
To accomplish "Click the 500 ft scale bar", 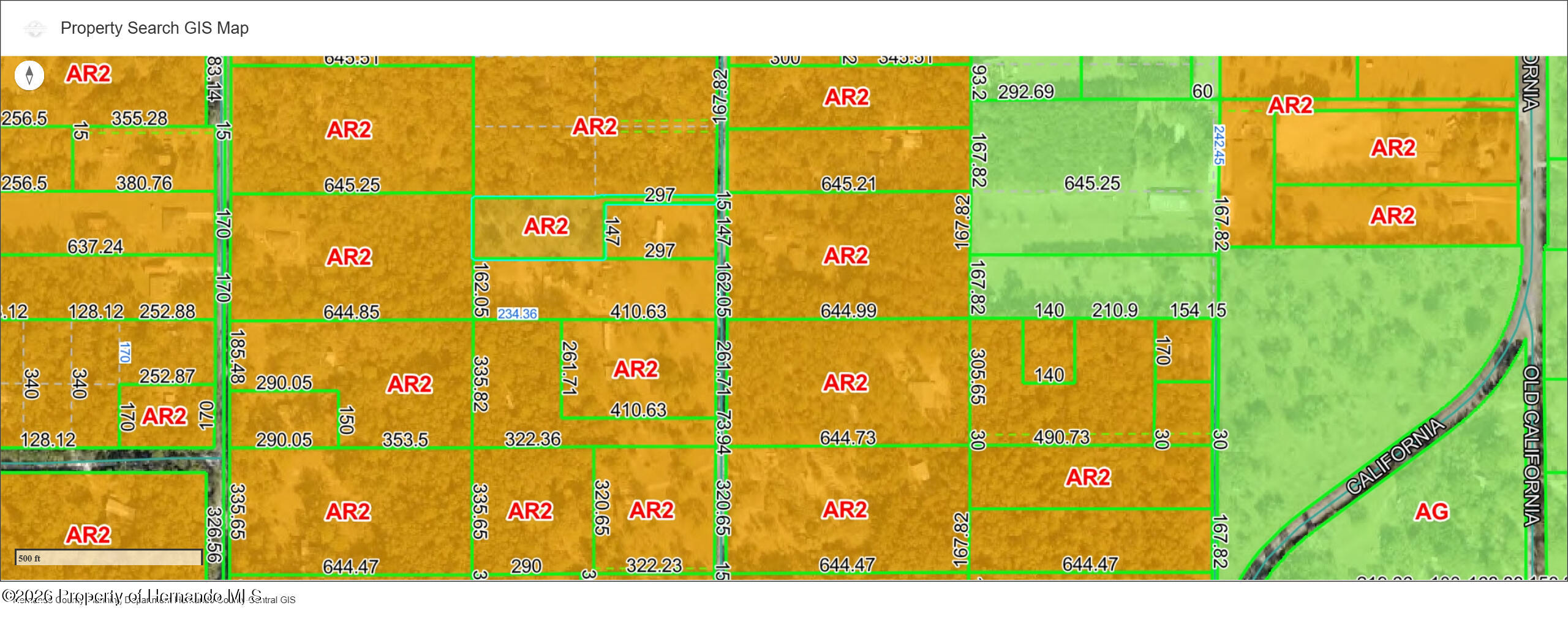I will [x=108, y=557].
